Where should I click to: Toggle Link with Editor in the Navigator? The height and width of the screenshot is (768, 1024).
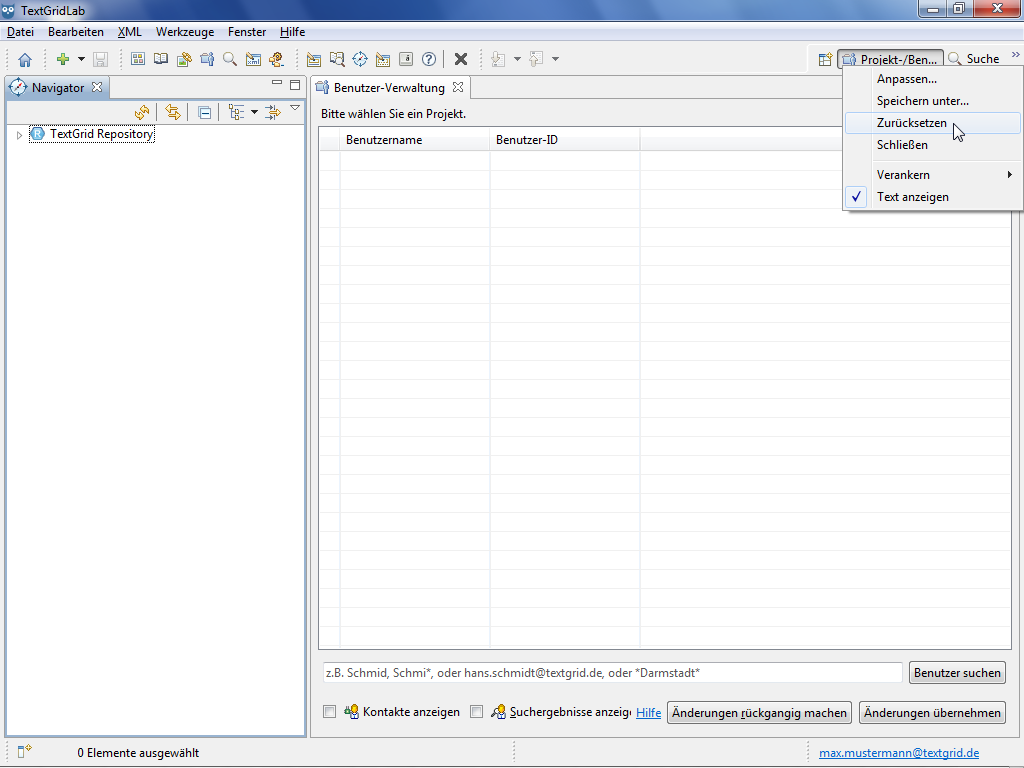point(173,113)
